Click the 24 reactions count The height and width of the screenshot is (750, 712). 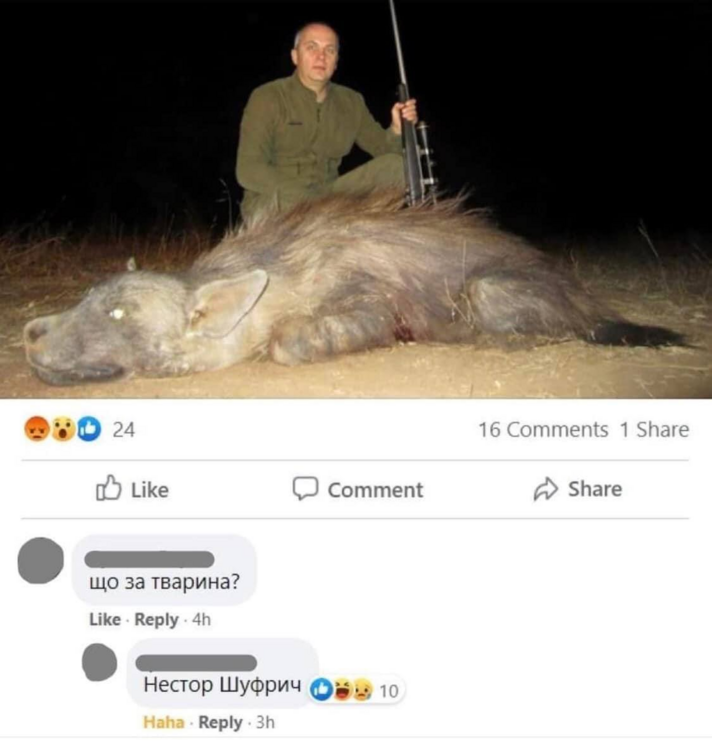coord(123,429)
